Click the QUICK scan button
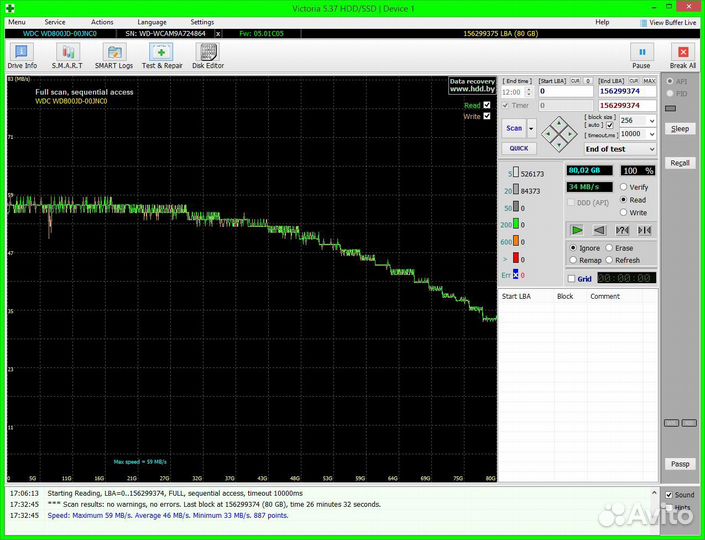The image size is (705, 540). [x=518, y=148]
